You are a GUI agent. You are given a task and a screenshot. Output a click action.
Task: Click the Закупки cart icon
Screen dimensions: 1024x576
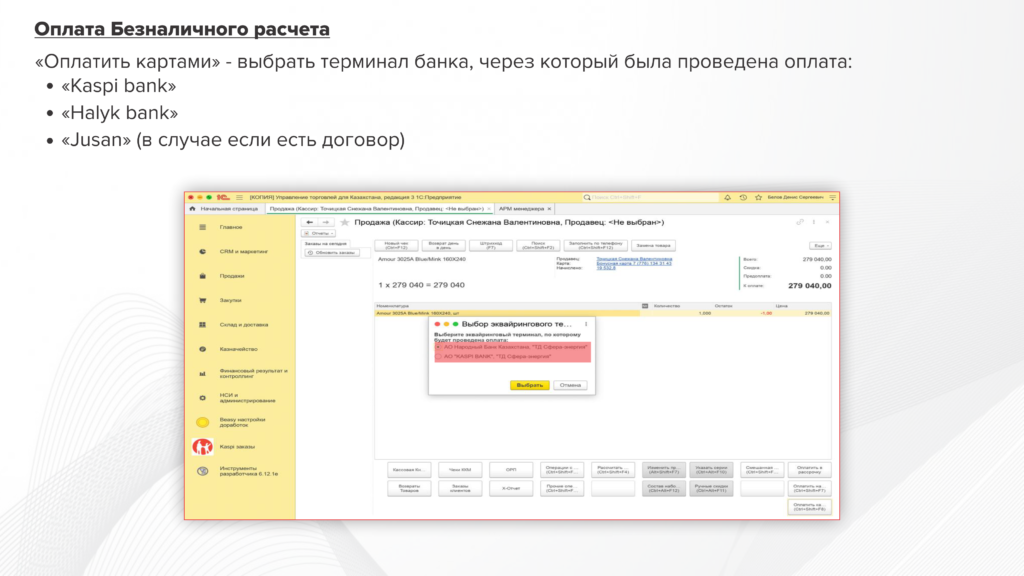pos(202,300)
